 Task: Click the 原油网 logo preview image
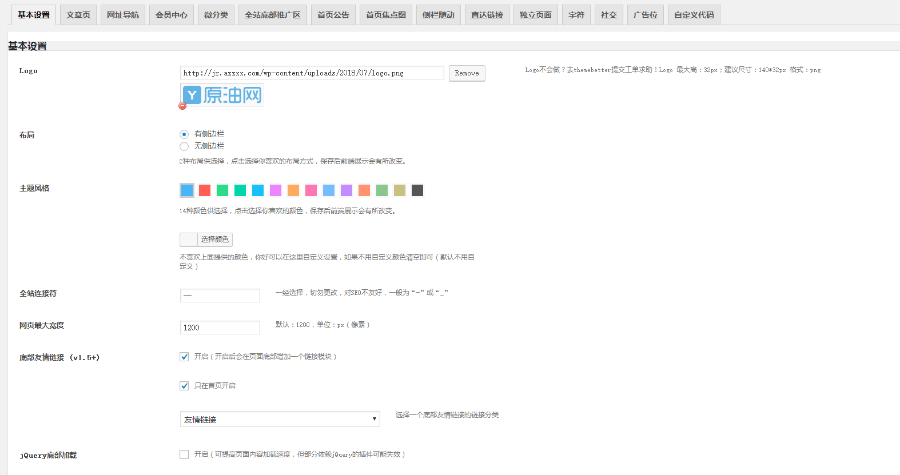223,95
